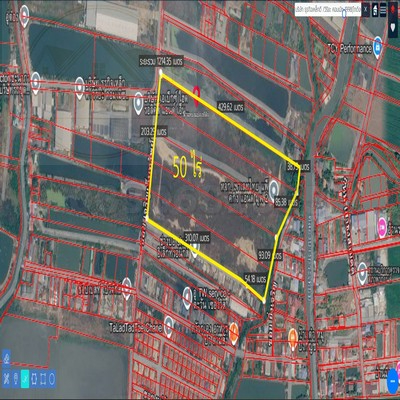Clear the search box with the X button
The height and width of the screenshot is (400, 400).
pos(366,9)
